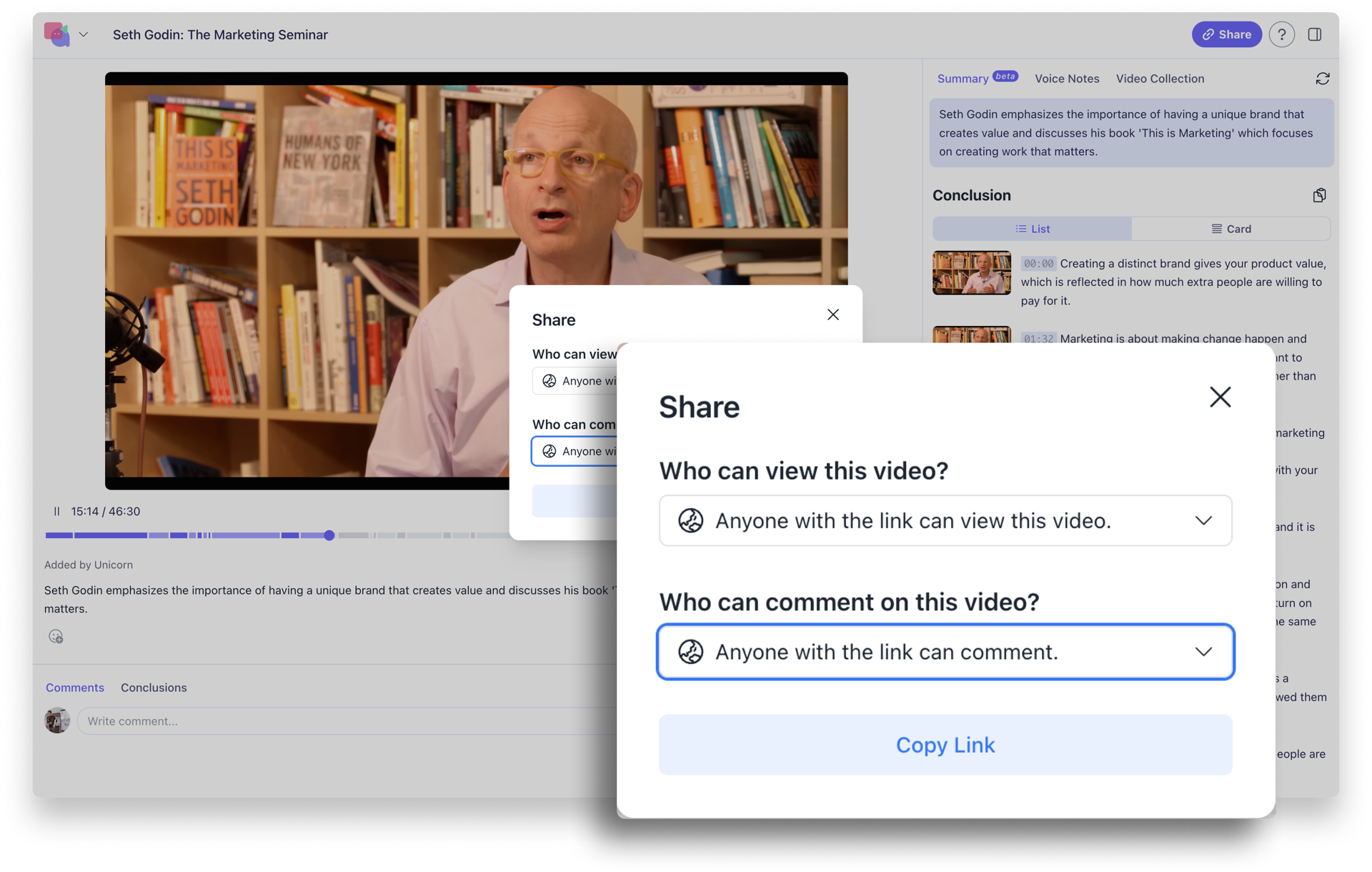This screenshot has height=872, width=1372.
Task: Focus the Write comment input field
Action: (347, 721)
